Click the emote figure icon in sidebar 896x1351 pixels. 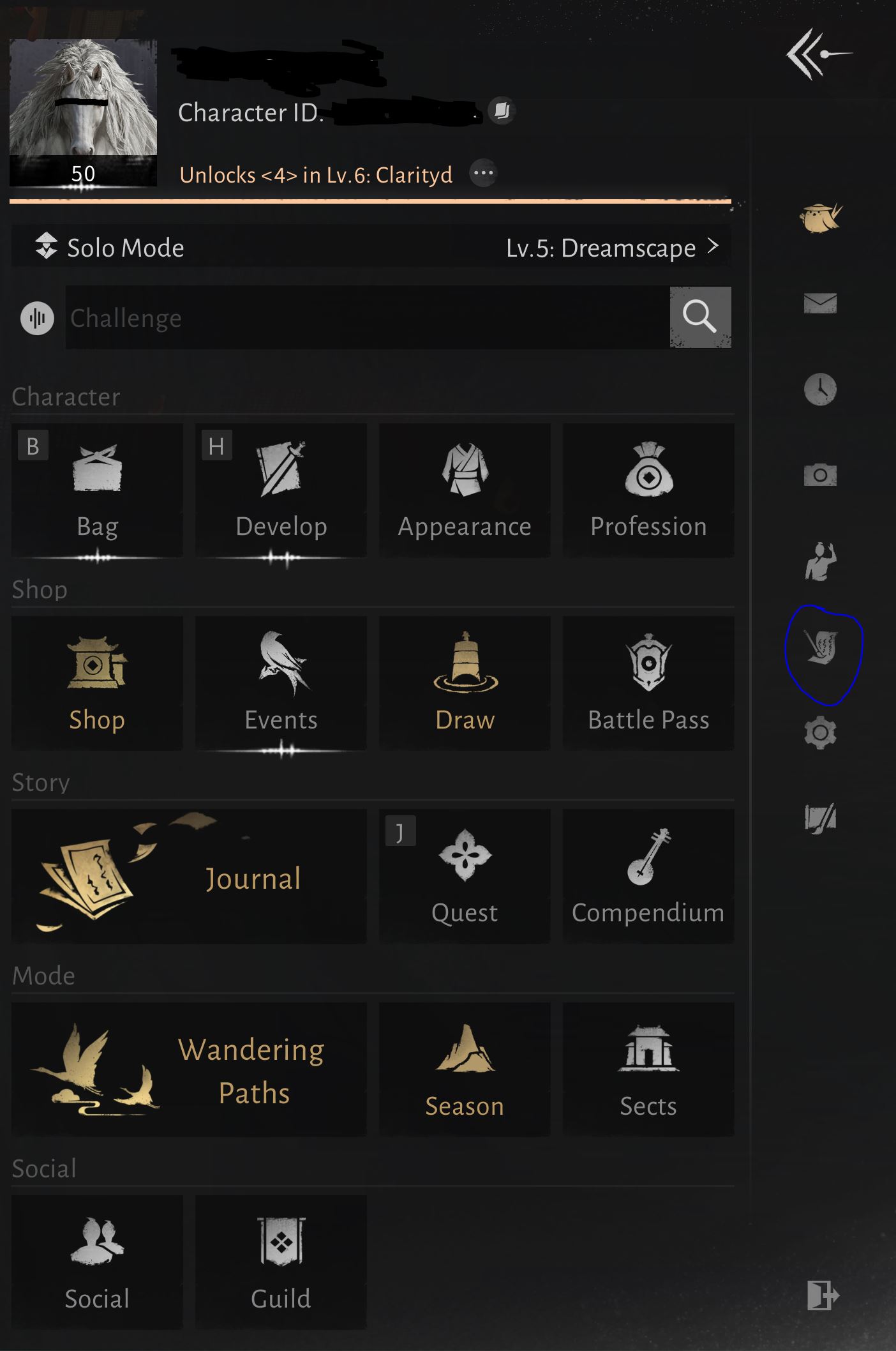click(820, 561)
